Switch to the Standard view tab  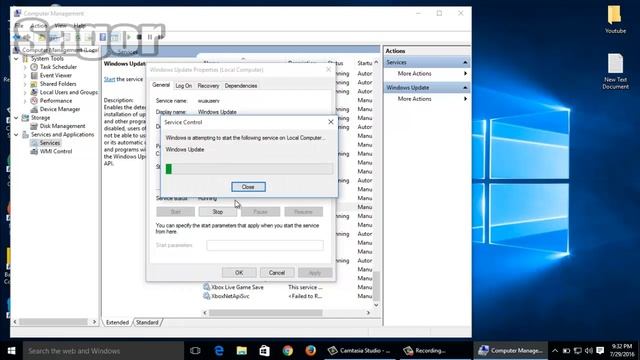click(147, 322)
